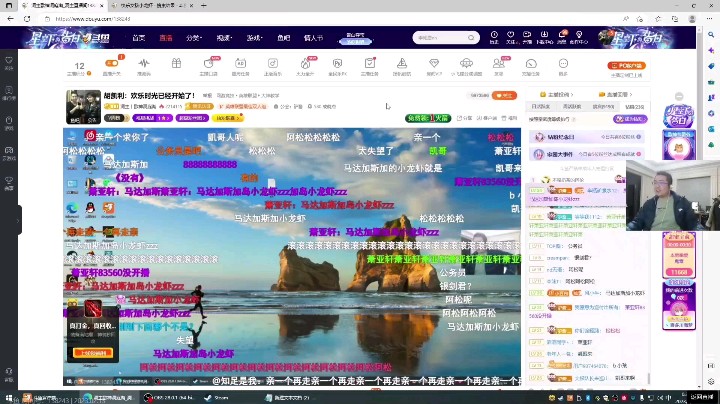Click the purple become-diamond-fan button
The width and height of the screenshot is (720, 404).
pyautogui.click(x=630, y=119)
